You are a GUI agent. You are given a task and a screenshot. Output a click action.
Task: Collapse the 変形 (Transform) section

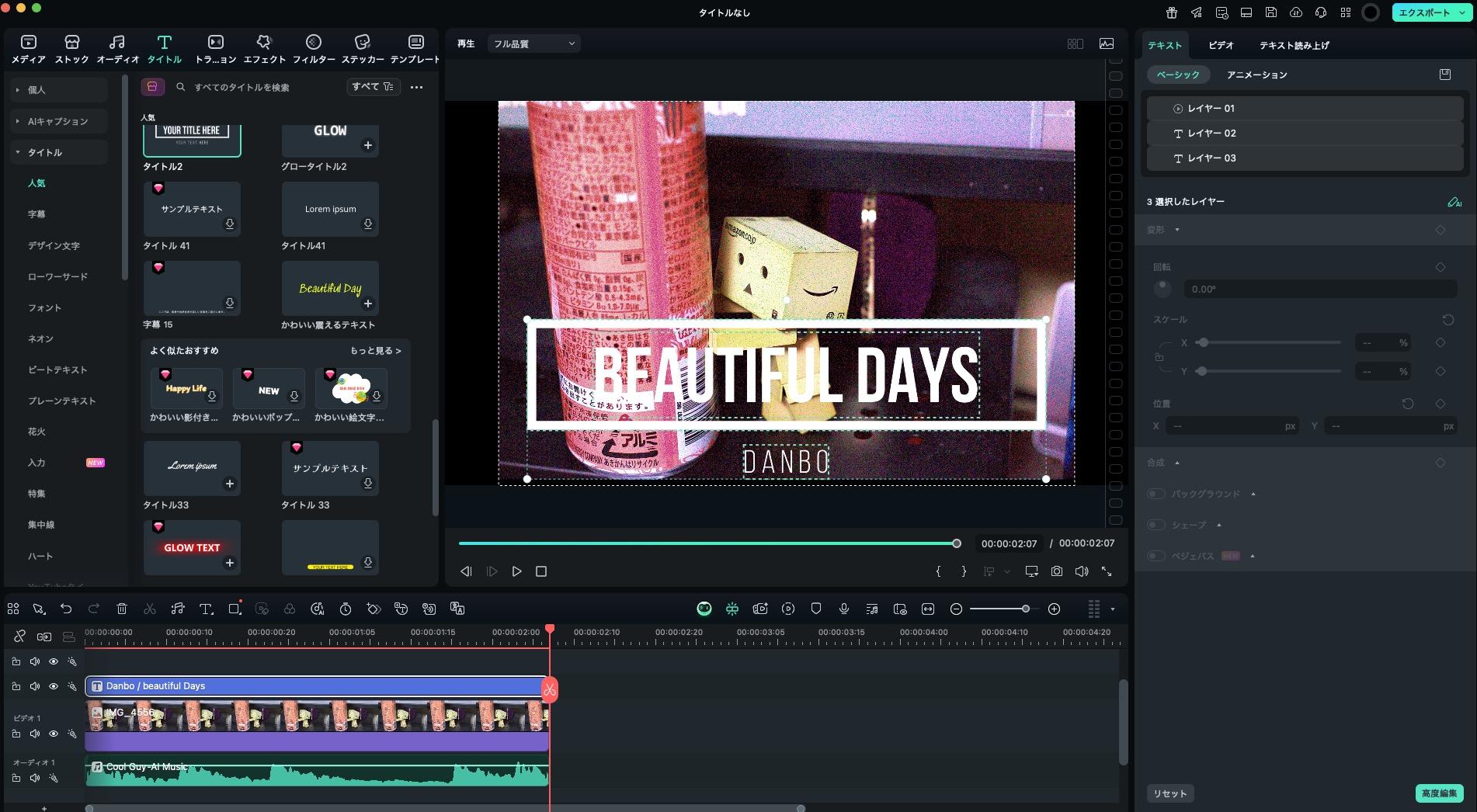pyautogui.click(x=1177, y=230)
